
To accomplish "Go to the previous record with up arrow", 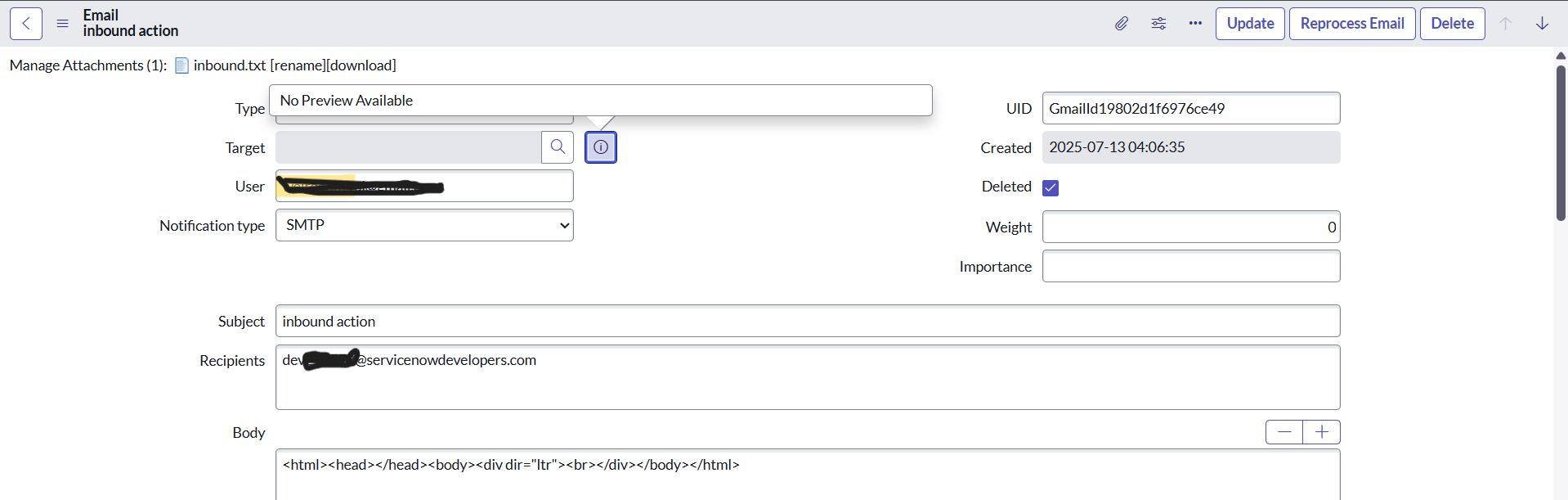I will [1505, 24].
